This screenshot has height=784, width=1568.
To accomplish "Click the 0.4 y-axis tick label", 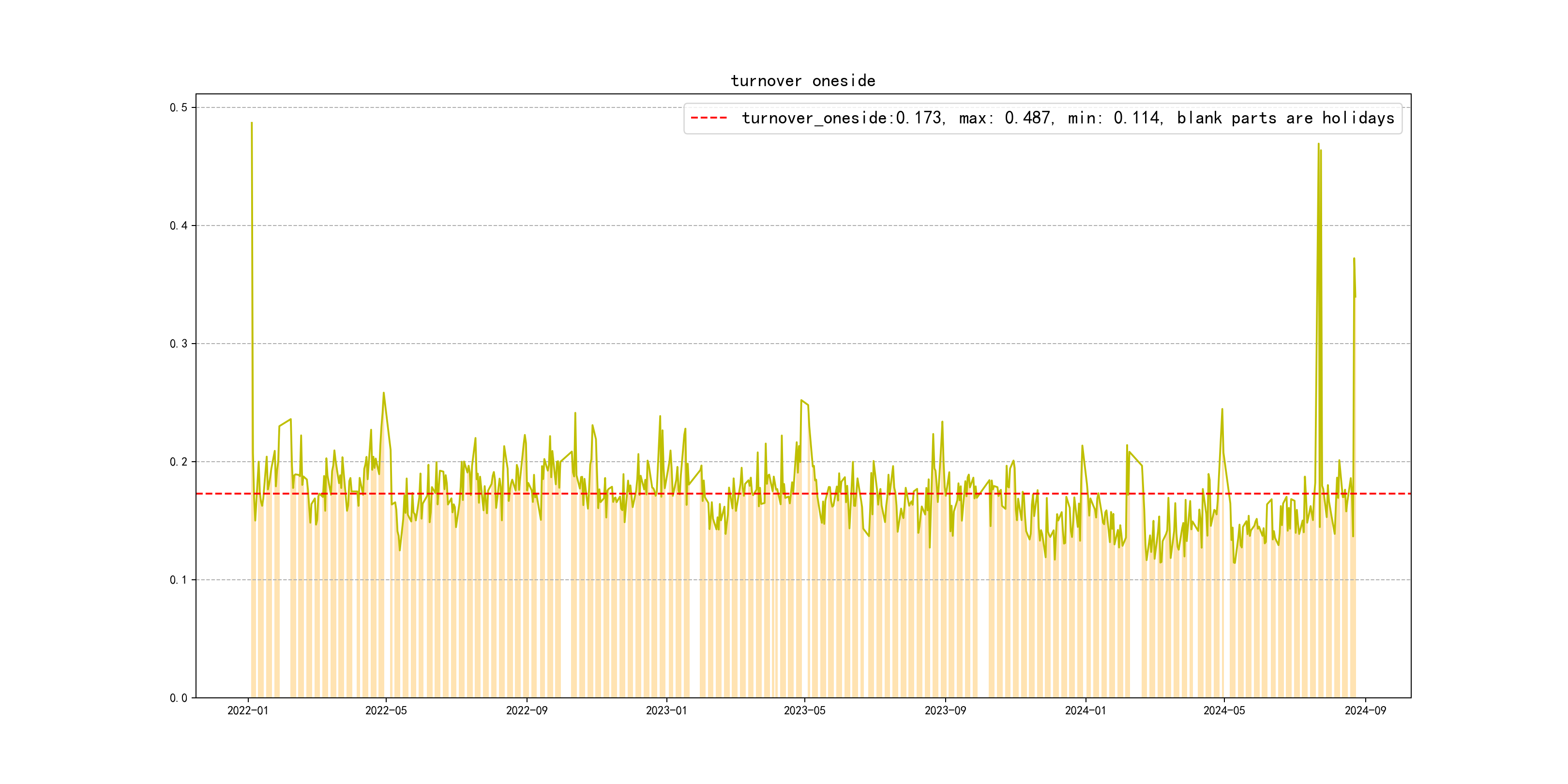I will click(x=179, y=226).
